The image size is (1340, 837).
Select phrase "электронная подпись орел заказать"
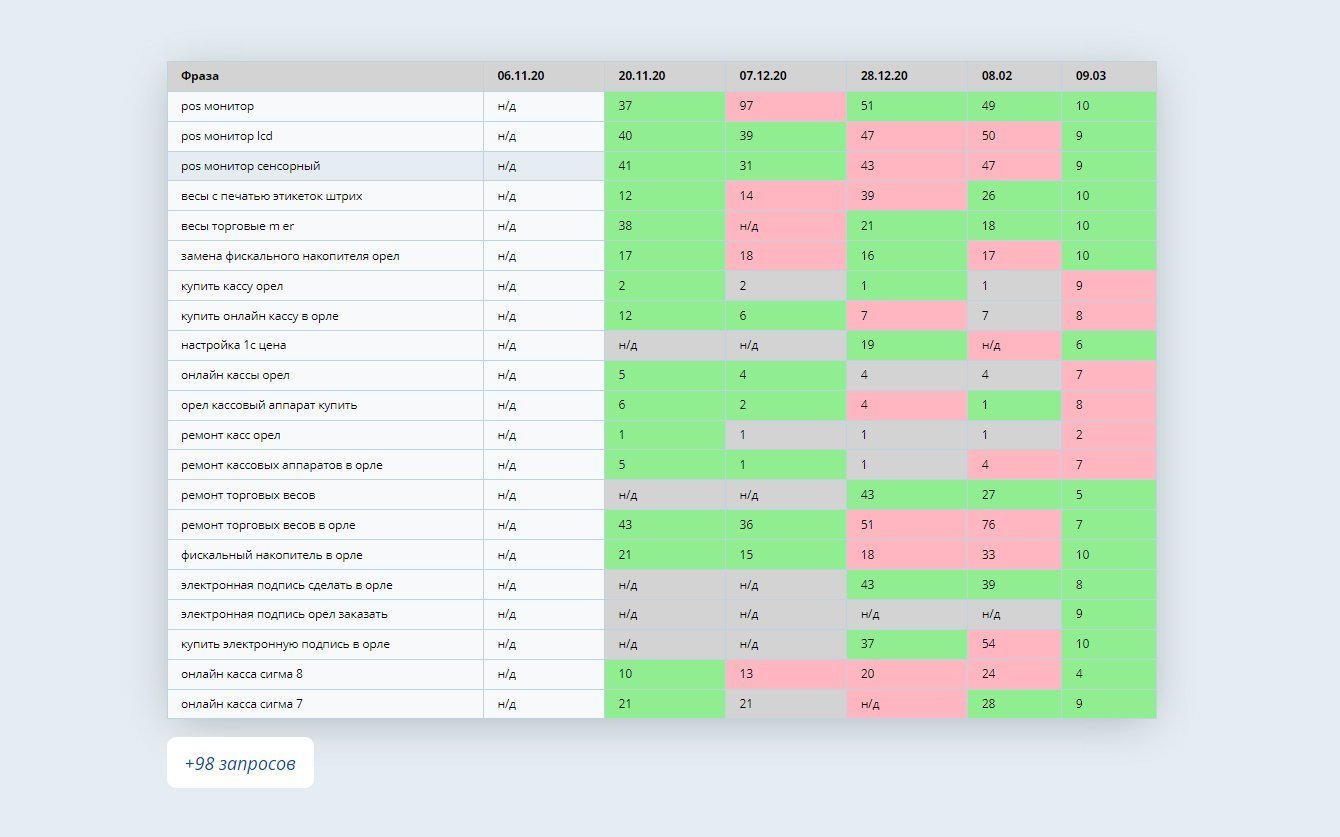(x=284, y=614)
